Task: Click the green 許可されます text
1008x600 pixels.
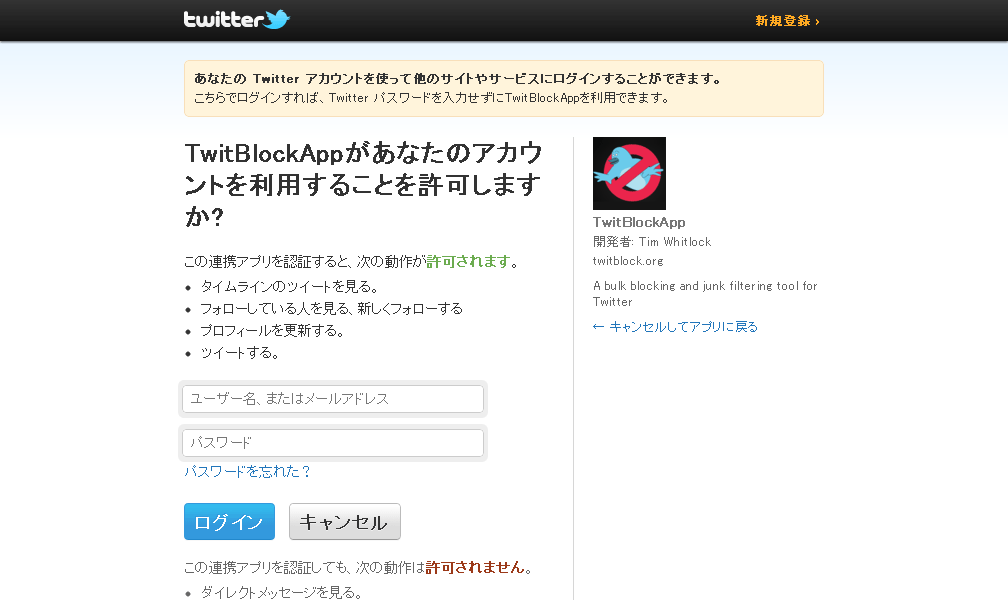Action: tap(469, 261)
